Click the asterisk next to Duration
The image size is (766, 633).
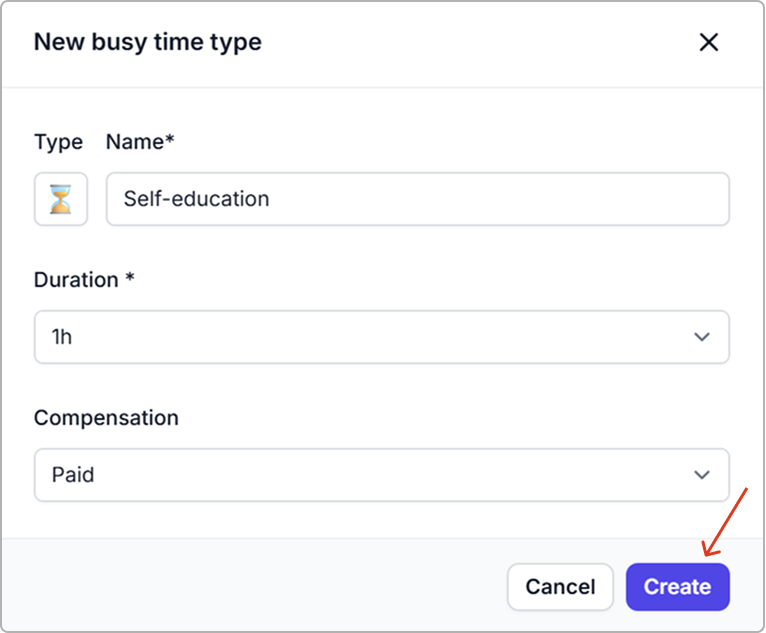pyautogui.click(x=130, y=279)
